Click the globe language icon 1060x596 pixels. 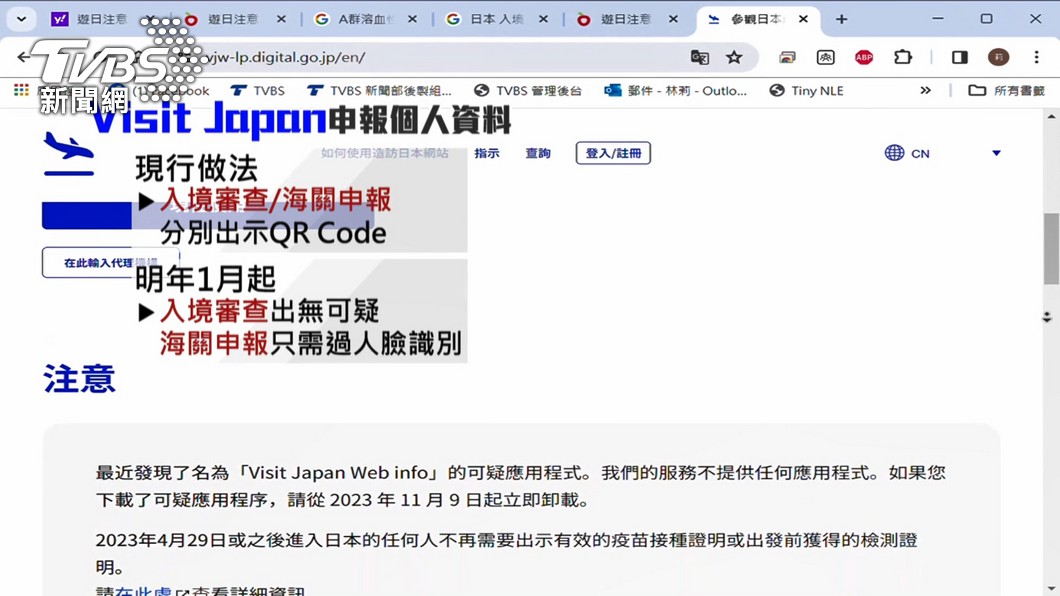pyautogui.click(x=894, y=153)
